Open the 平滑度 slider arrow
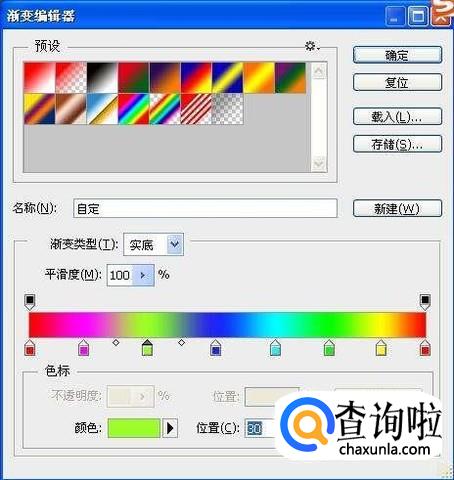 143,275
